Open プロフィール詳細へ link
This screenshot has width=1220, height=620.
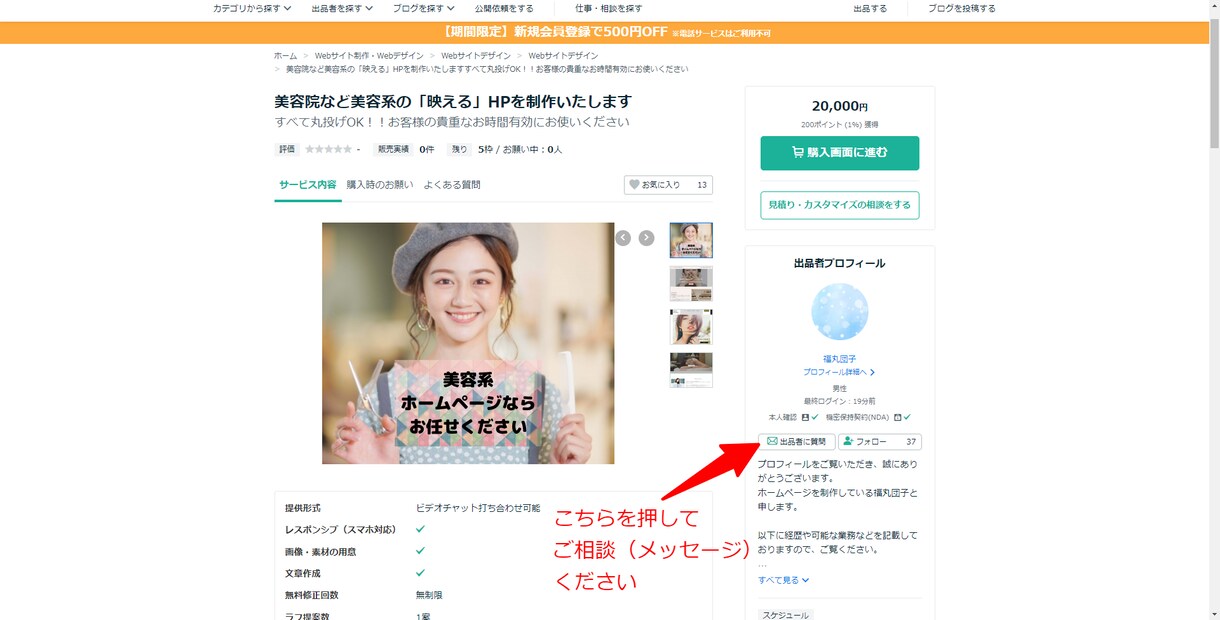pyautogui.click(x=840, y=372)
